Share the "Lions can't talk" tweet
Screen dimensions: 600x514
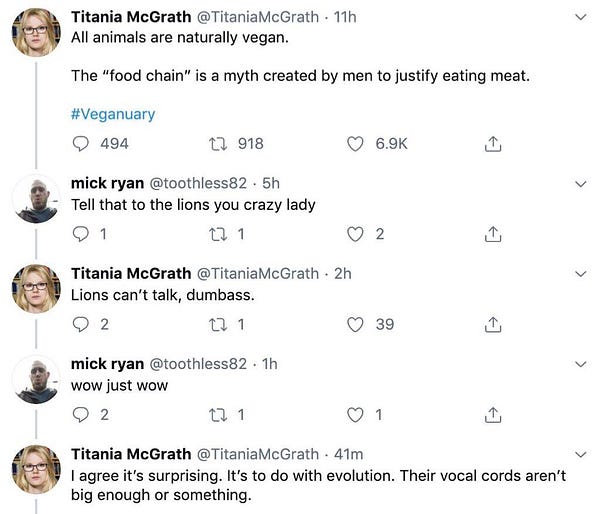tap(491, 324)
